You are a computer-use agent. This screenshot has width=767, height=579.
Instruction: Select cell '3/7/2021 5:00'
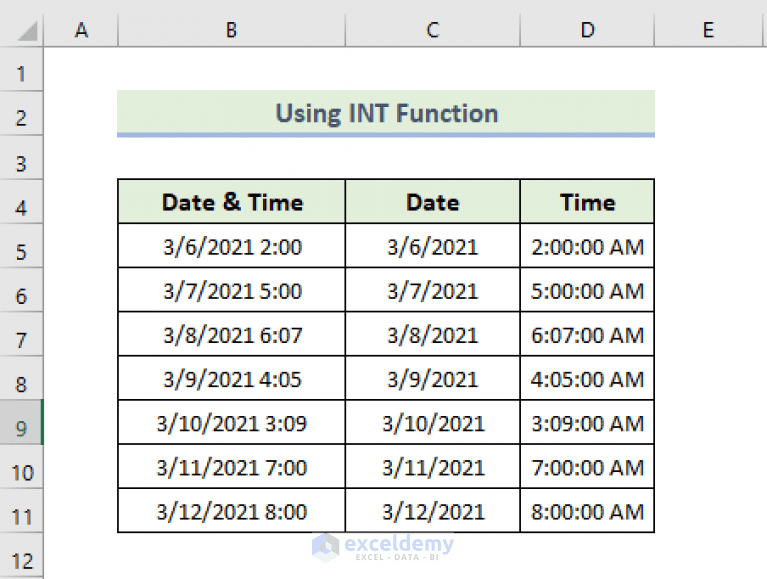point(232,290)
